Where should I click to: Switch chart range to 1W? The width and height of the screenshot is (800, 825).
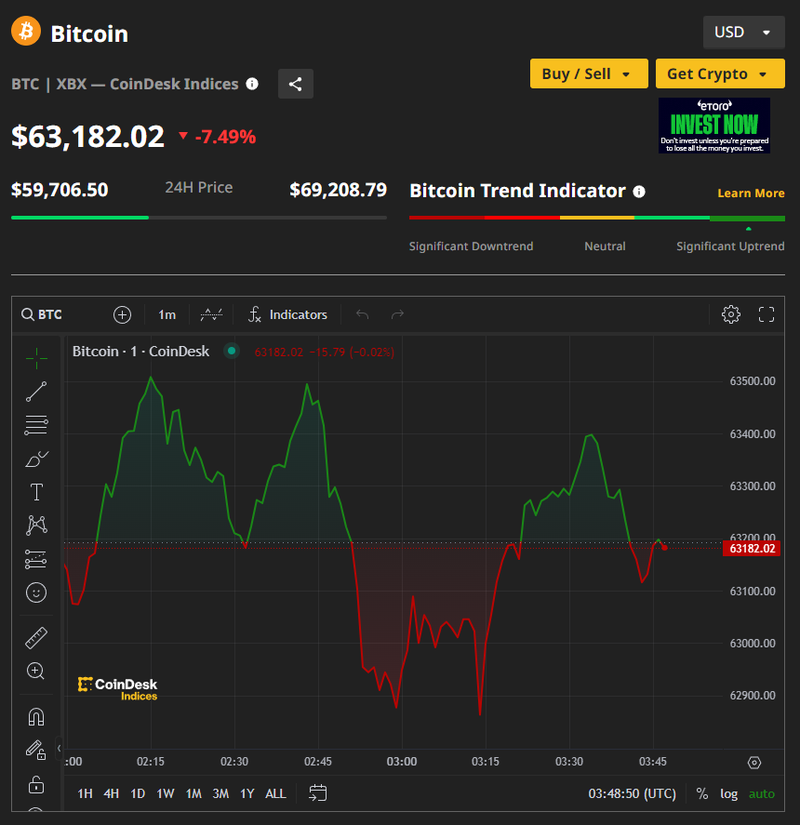click(165, 794)
